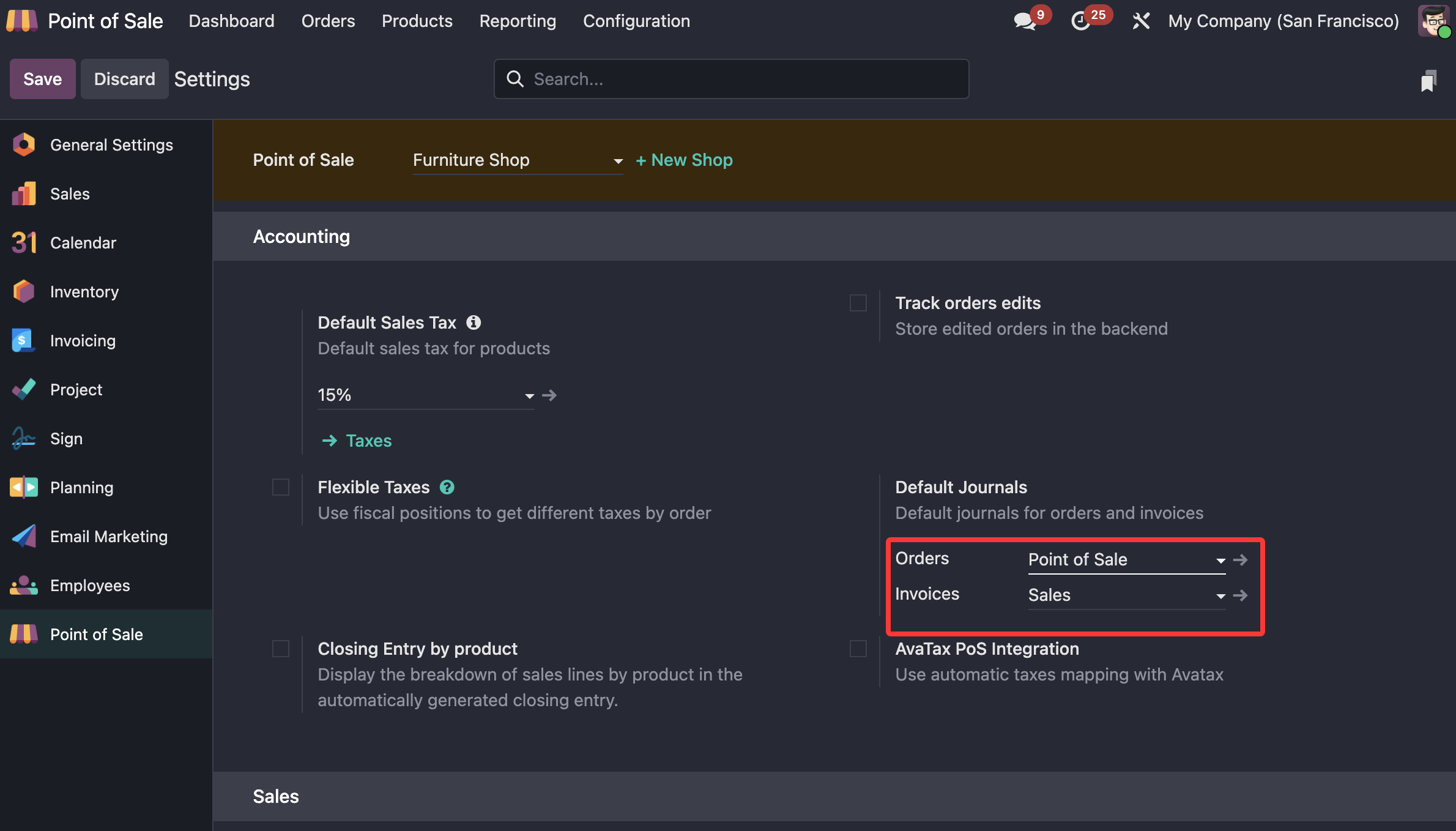Click the AvaTax PoS Integration label
Viewport: 1456px width, 831px height.
(x=987, y=649)
